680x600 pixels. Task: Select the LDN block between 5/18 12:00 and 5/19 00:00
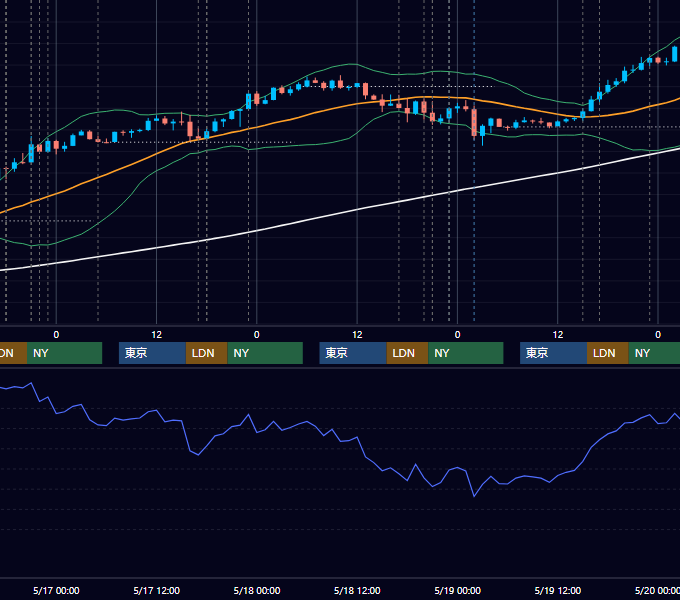pos(407,353)
